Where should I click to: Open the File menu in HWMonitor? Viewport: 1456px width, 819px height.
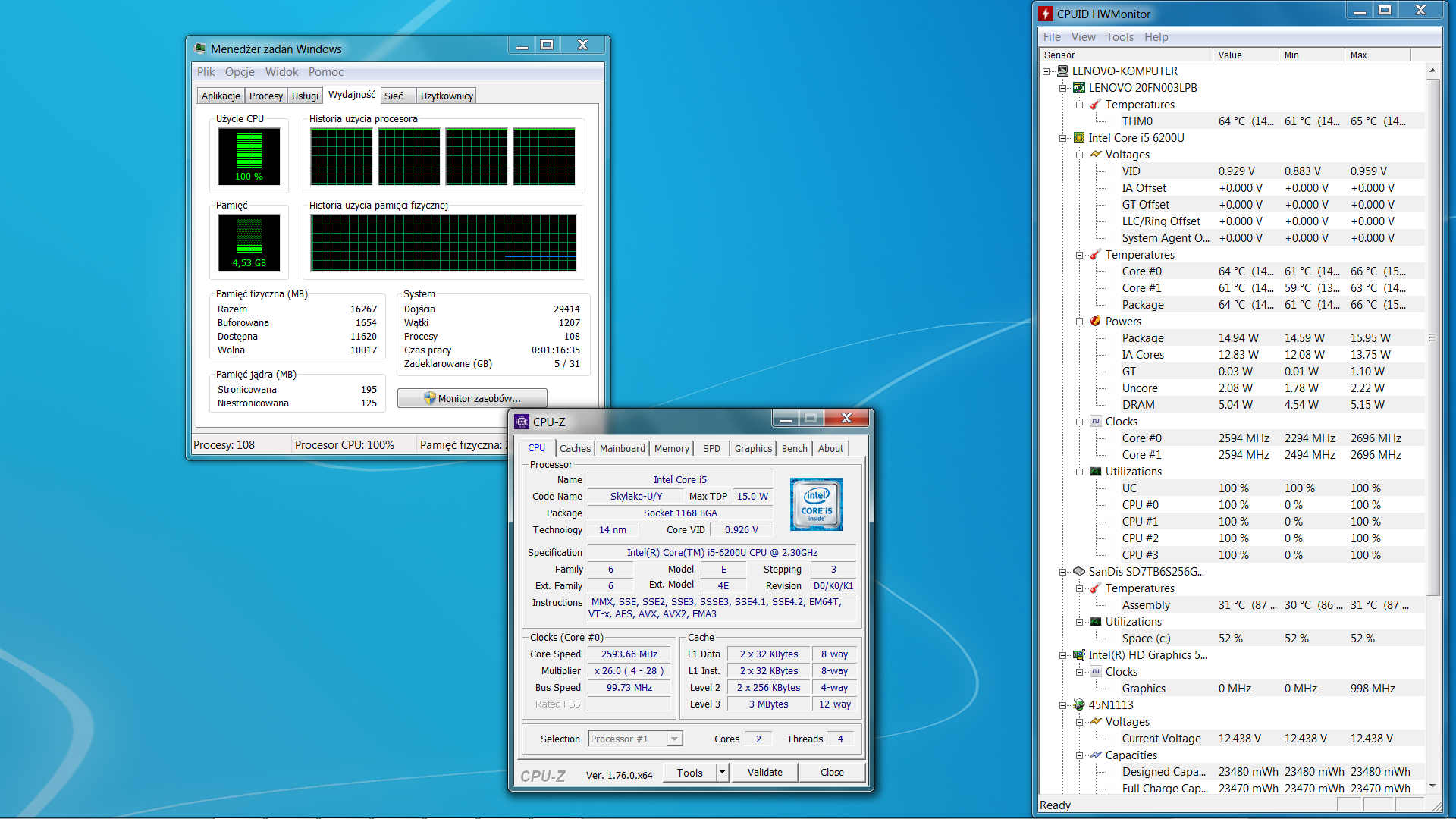click(x=1052, y=37)
